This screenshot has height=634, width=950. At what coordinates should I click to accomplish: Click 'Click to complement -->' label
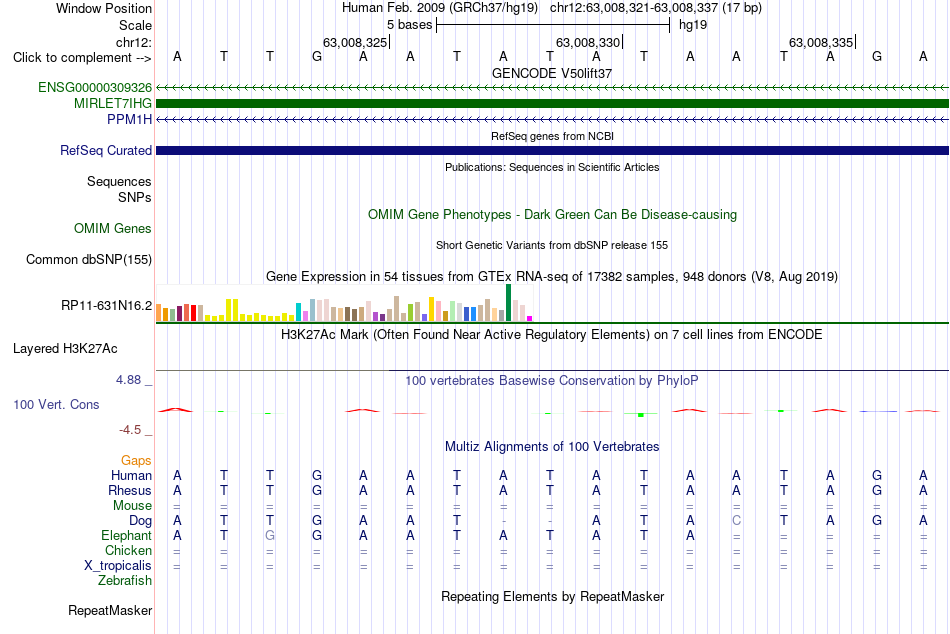[x=82, y=58]
